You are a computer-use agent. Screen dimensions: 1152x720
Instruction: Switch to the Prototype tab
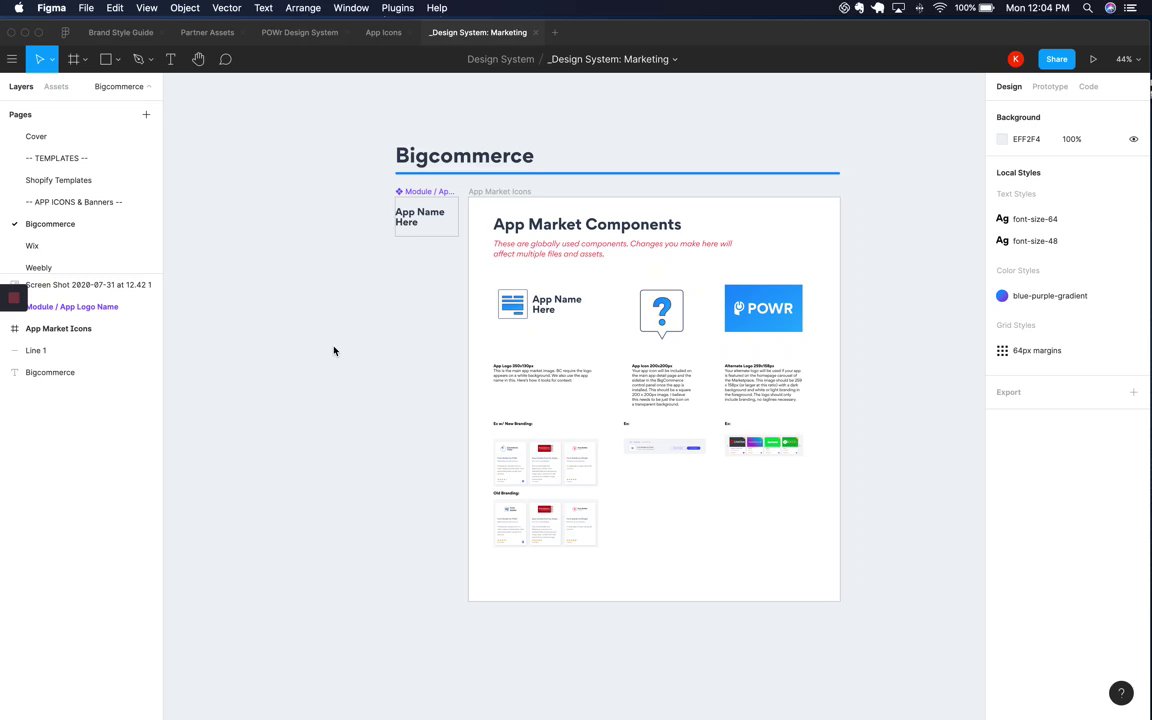[1050, 87]
